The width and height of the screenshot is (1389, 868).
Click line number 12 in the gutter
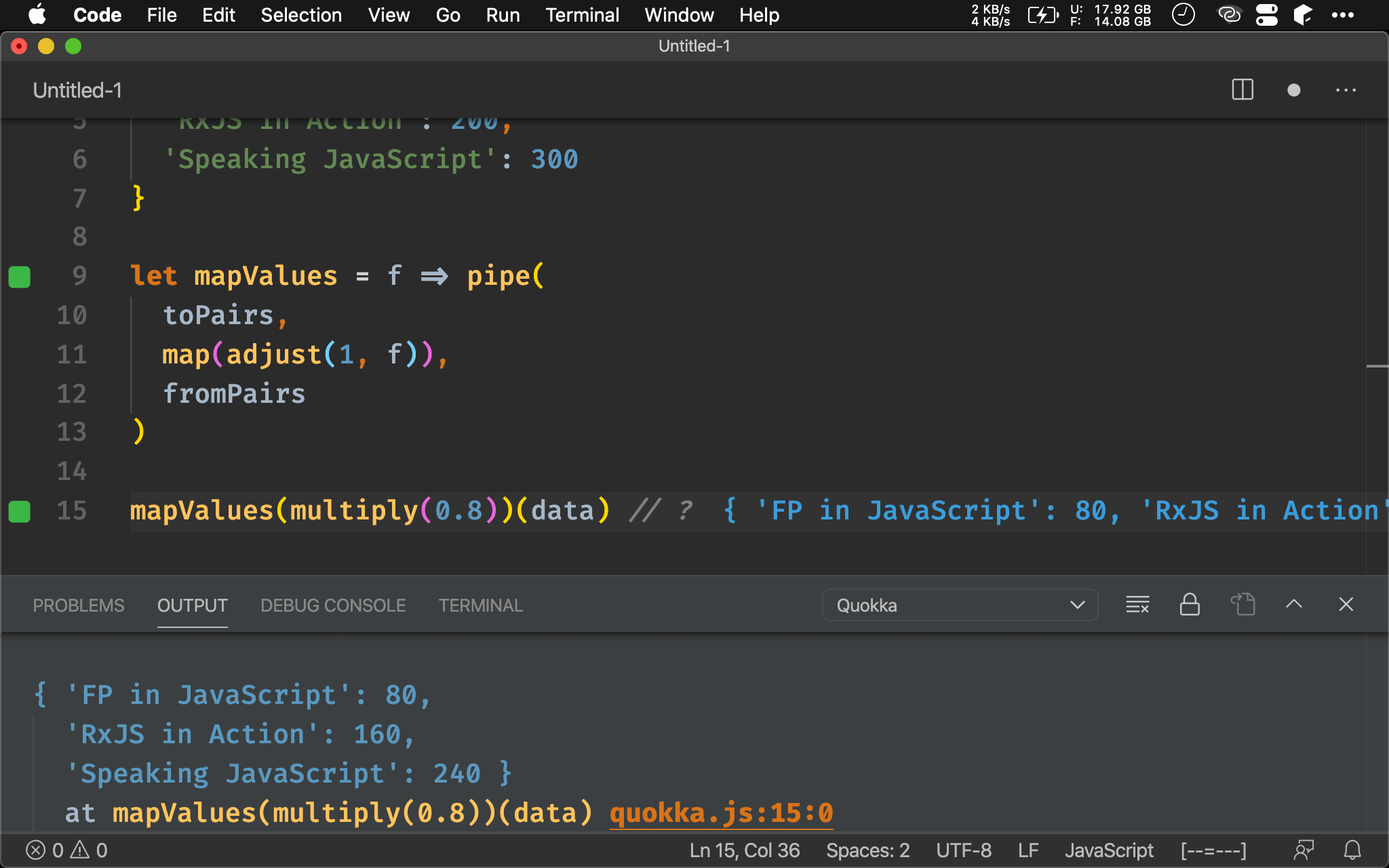point(72,393)
